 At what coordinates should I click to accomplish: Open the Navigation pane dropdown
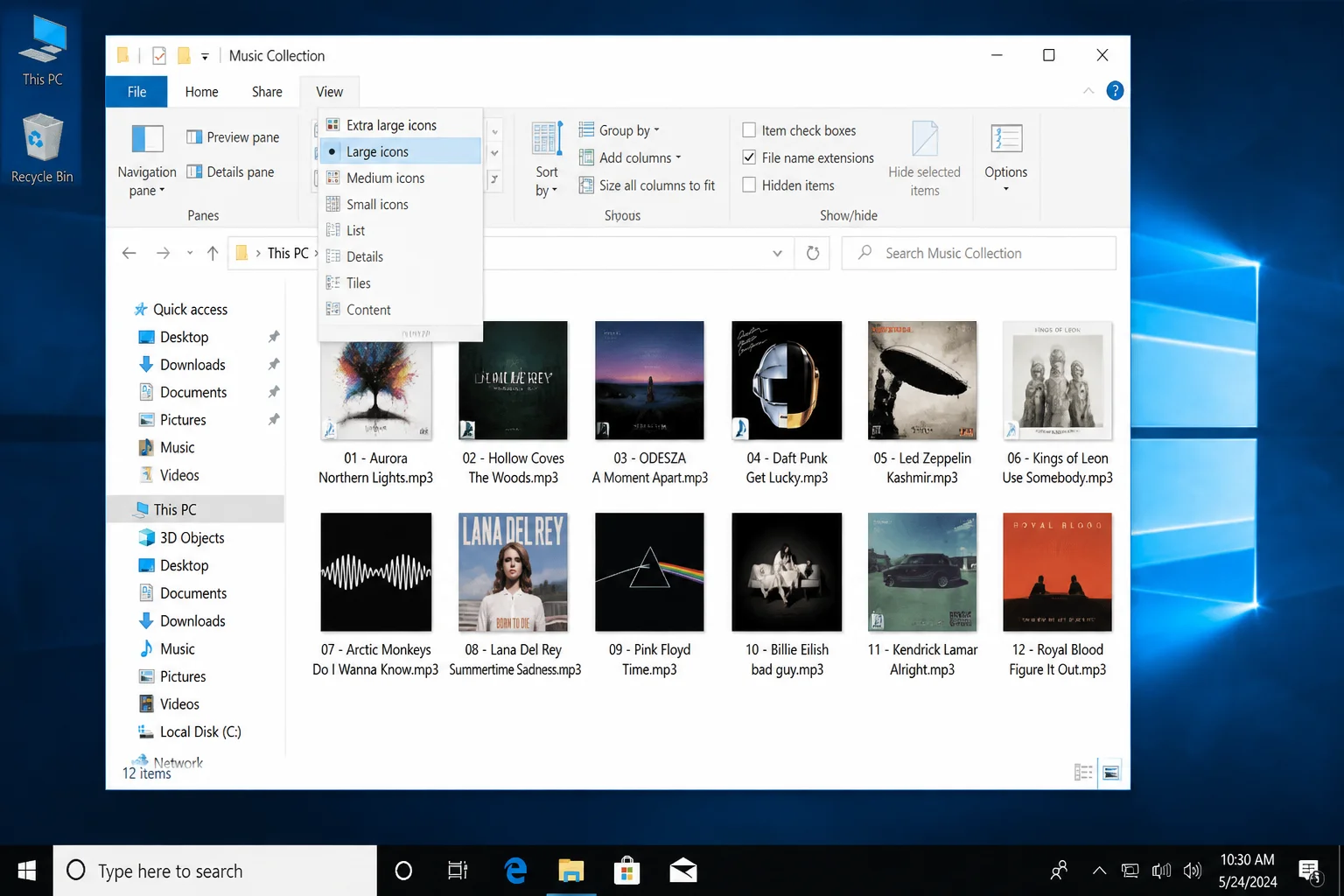[x=147, y=162]
